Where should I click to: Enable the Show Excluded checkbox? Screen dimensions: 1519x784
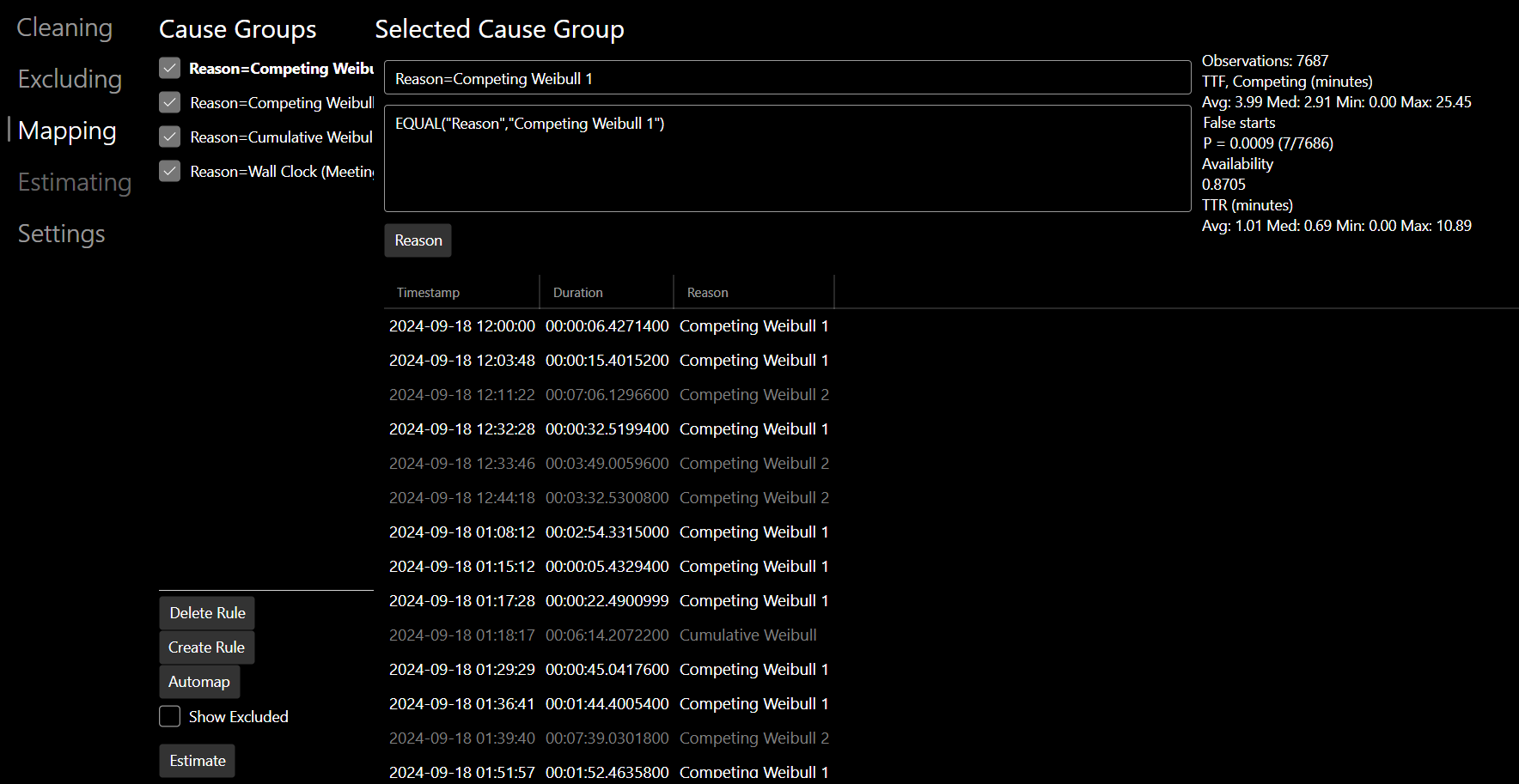[x=170, y=716]
